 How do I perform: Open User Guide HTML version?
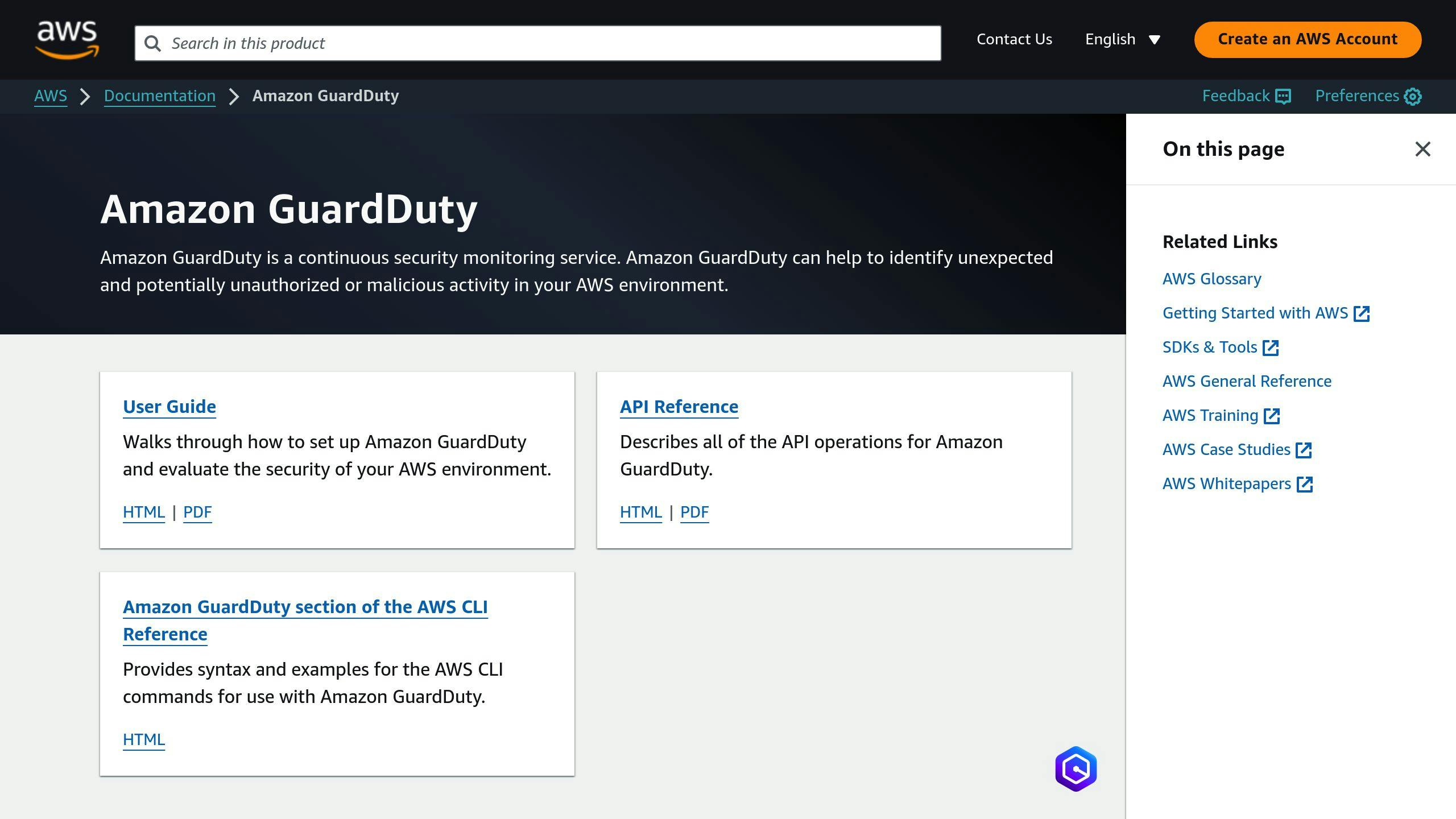pos(144,512)
